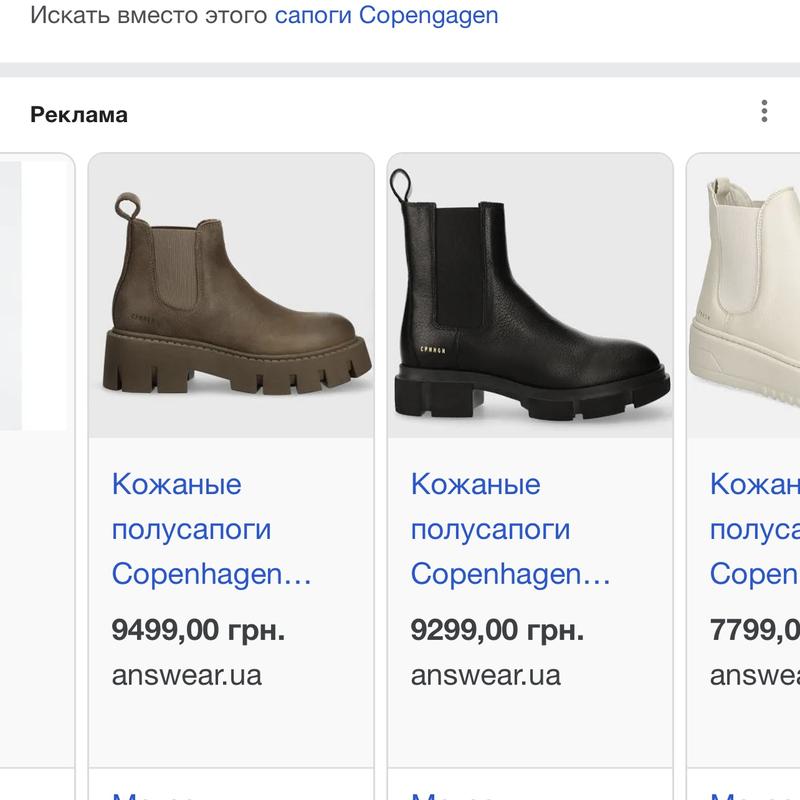This screenshot has height=800, width=800.
Task: Click the price 9299,00 грн.
Action: (497, 630)
